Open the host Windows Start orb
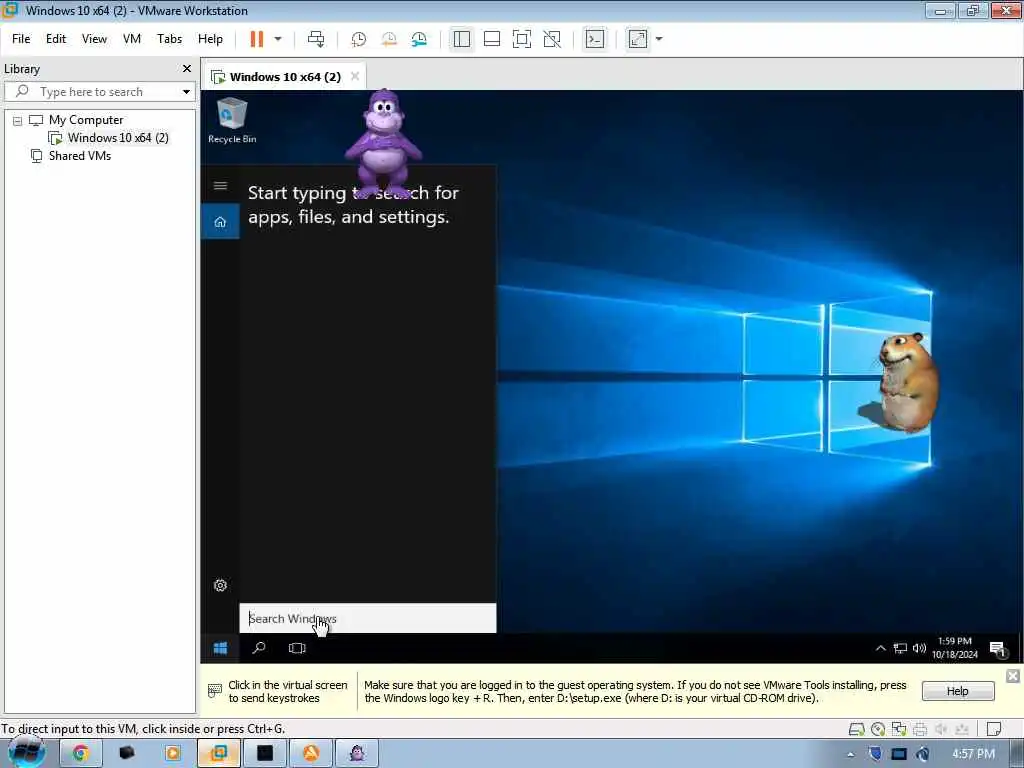This screenshot has height=768, width=1024. click(26, 753)
